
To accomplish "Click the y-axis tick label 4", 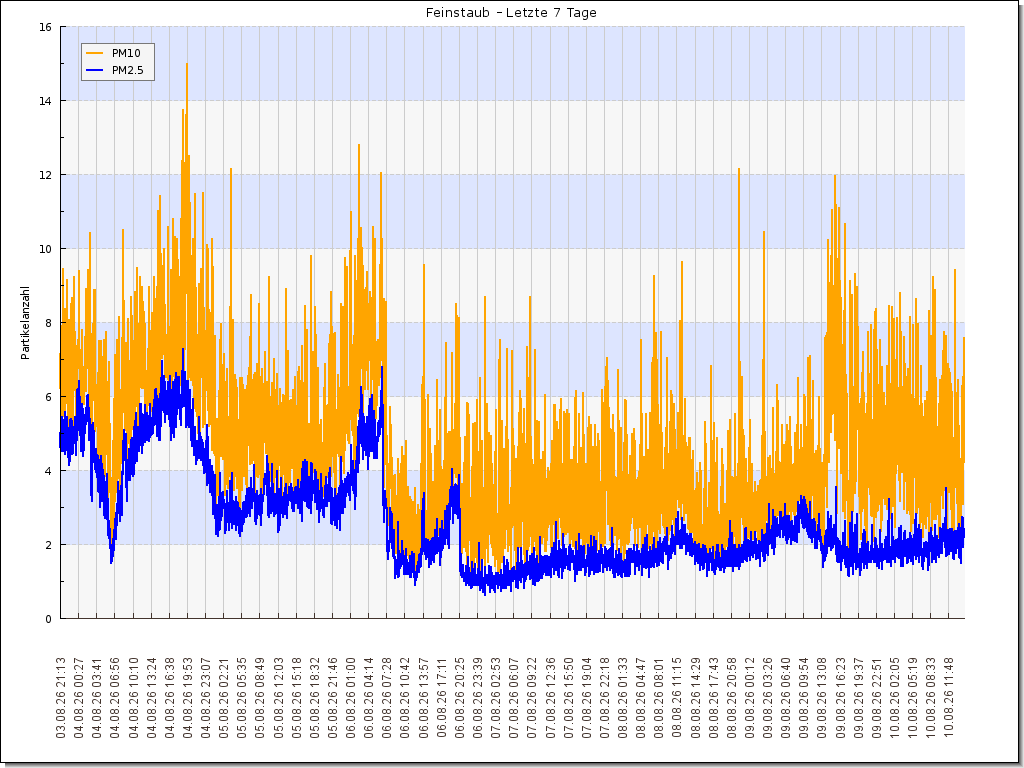I will click(x=50, y=471).
